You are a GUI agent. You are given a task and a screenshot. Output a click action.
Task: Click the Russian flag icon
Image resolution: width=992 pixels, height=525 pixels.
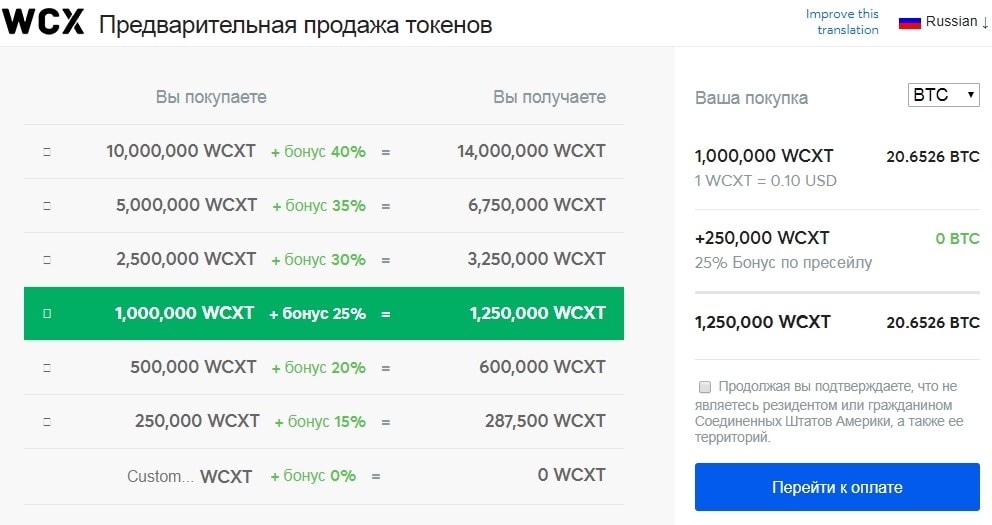(909, 22)
